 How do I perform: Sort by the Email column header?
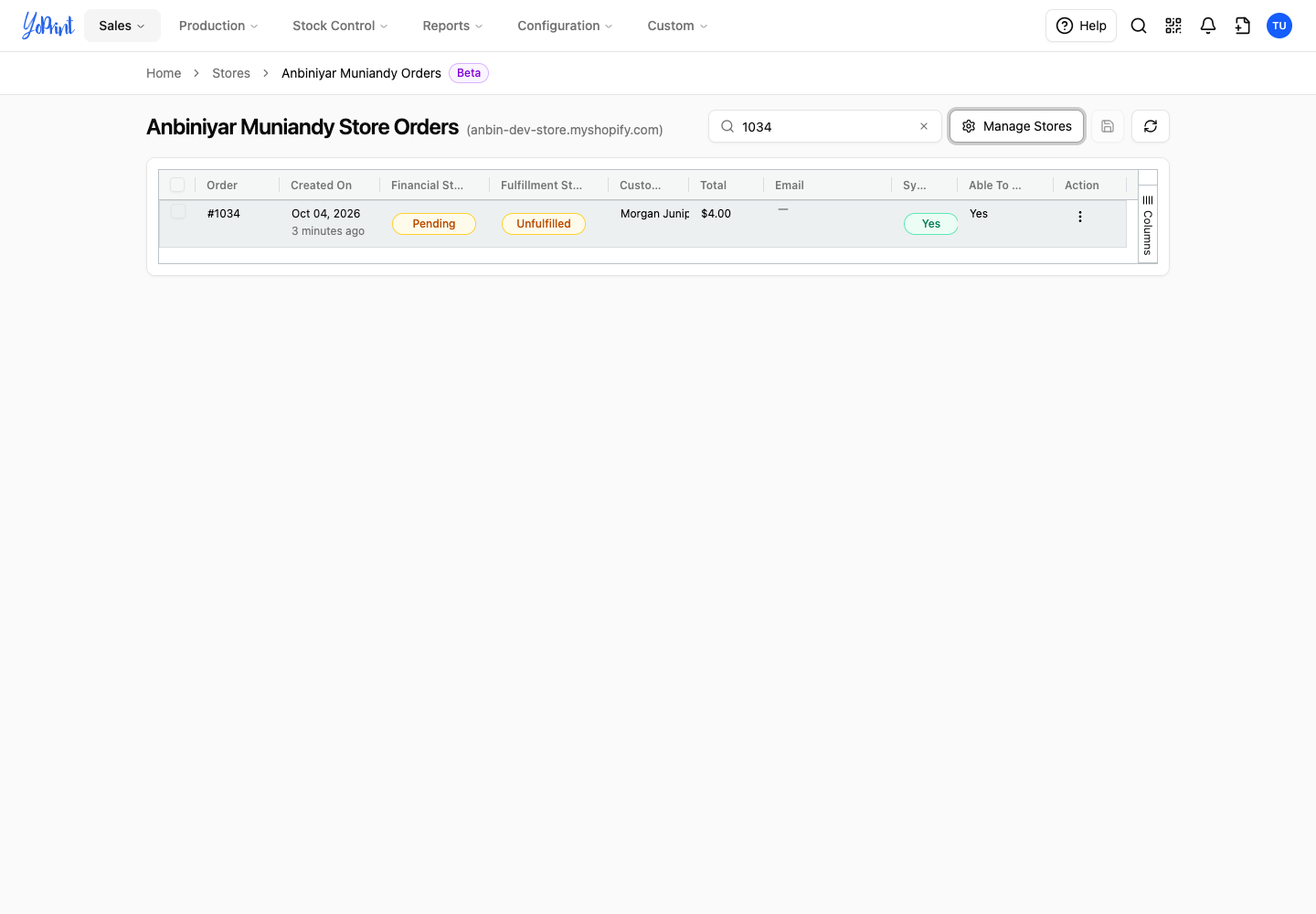tap(790, 185)
